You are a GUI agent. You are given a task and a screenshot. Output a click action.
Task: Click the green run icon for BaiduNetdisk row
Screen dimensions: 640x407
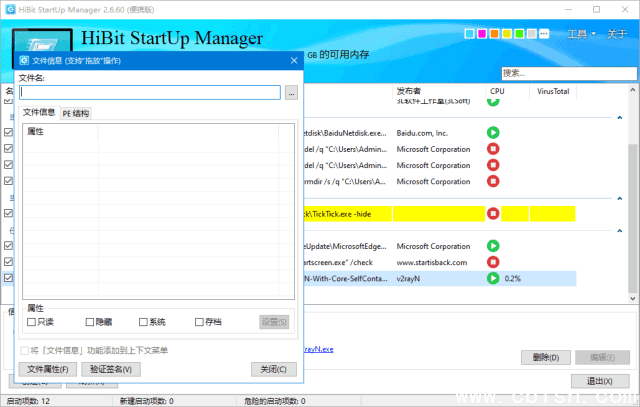(x=493, y=133)
